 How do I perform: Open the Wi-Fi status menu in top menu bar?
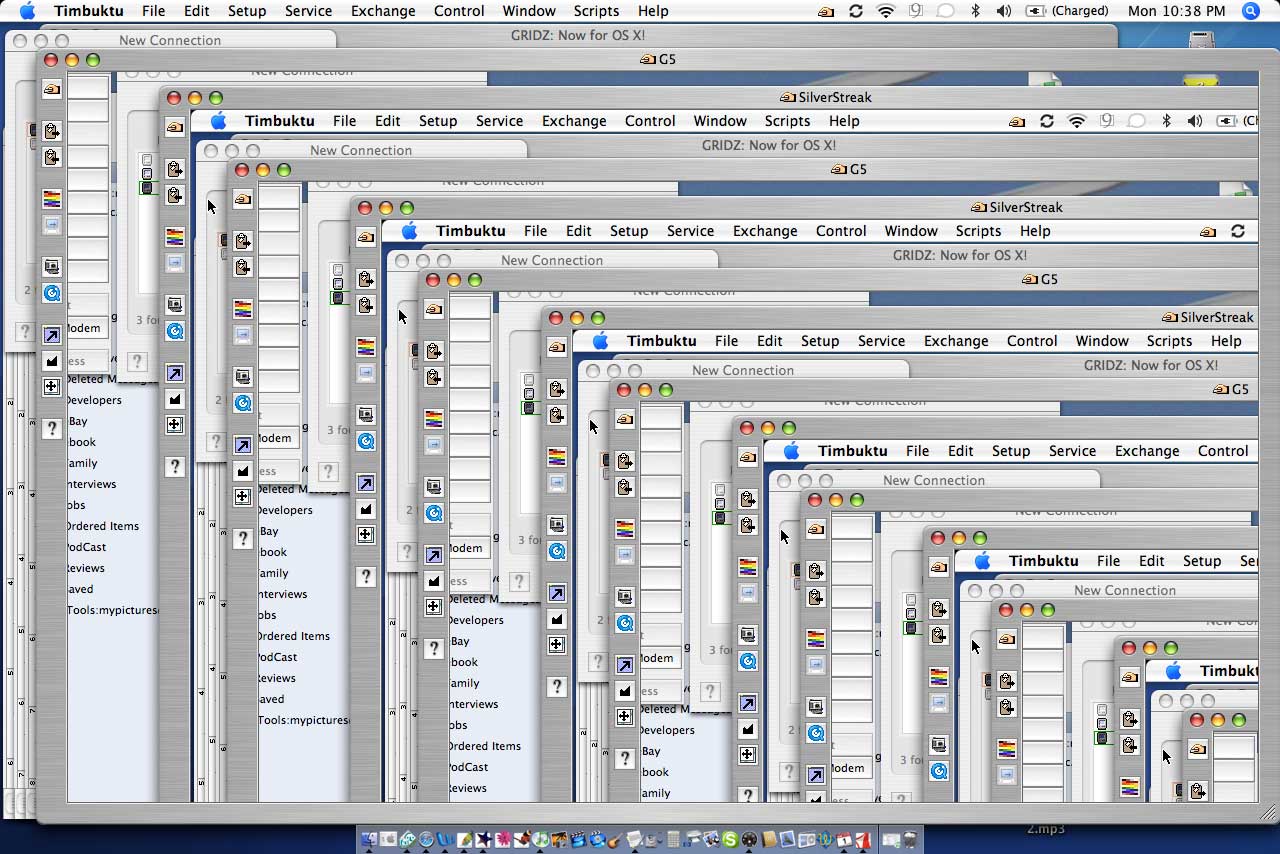[886, 11]
